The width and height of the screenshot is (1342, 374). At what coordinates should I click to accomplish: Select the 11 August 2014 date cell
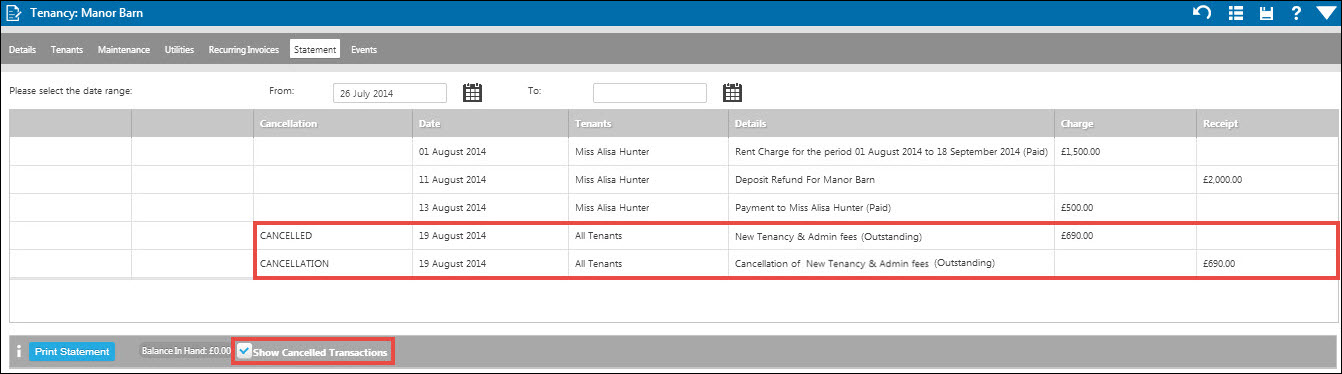coord(491,180)
